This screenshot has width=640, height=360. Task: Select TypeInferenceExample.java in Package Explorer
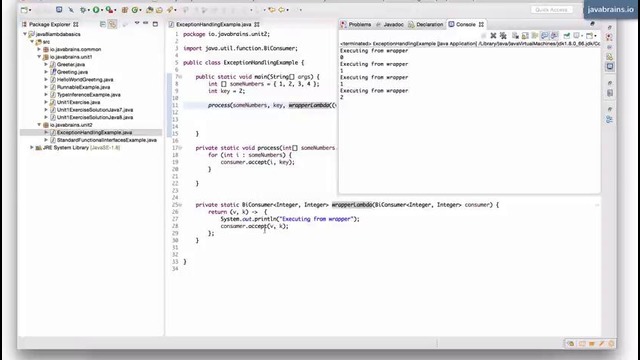point(89,95)
